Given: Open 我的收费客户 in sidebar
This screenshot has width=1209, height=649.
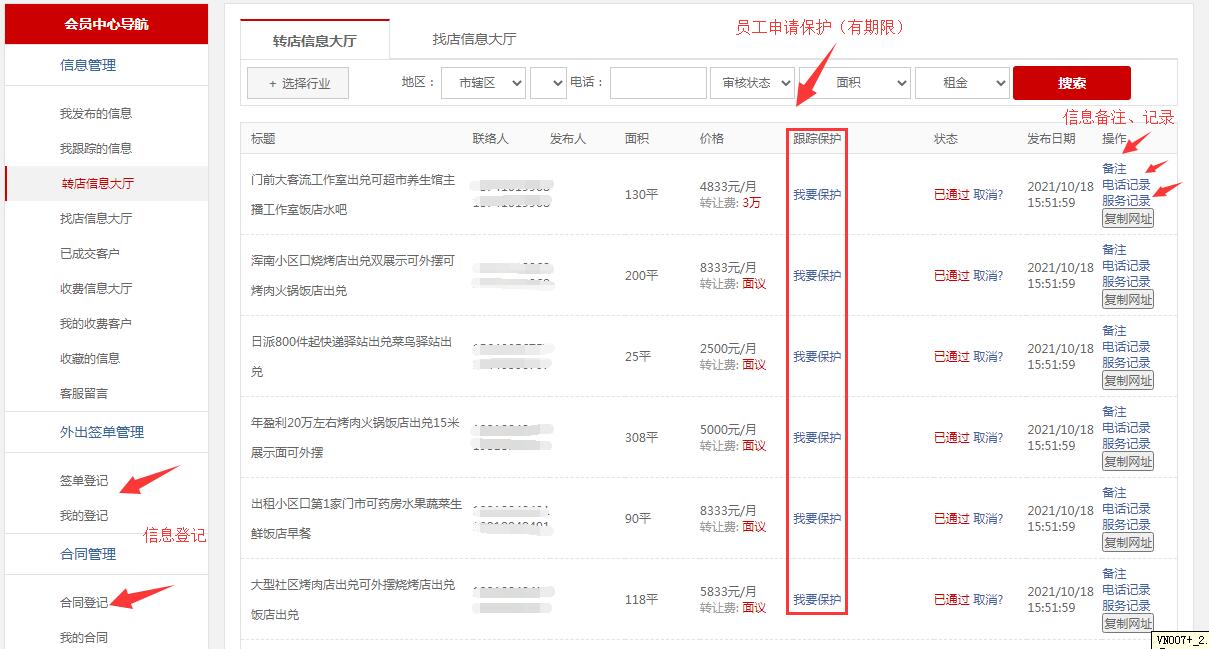Looking at the screenshot, I should [x=96, y=323].
